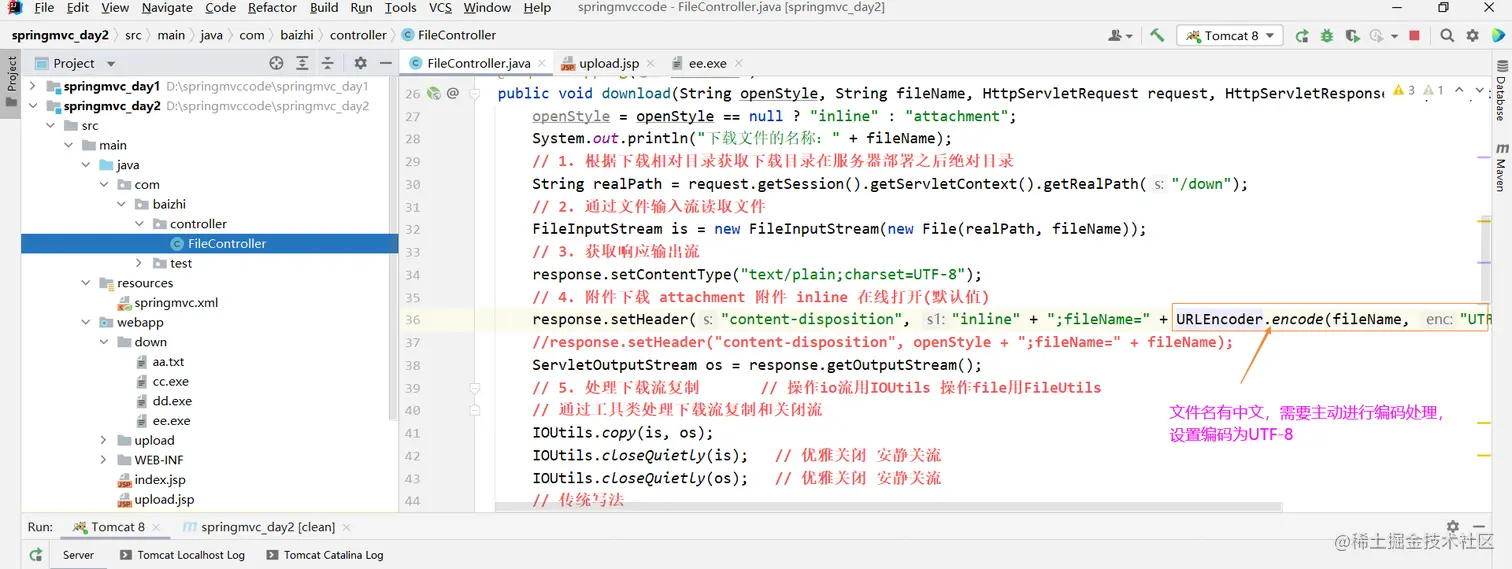Viewport: 1512px width, 569px height.
Task: Click the web endpoint gutter icon on line 26
Action: click(433, 93)
